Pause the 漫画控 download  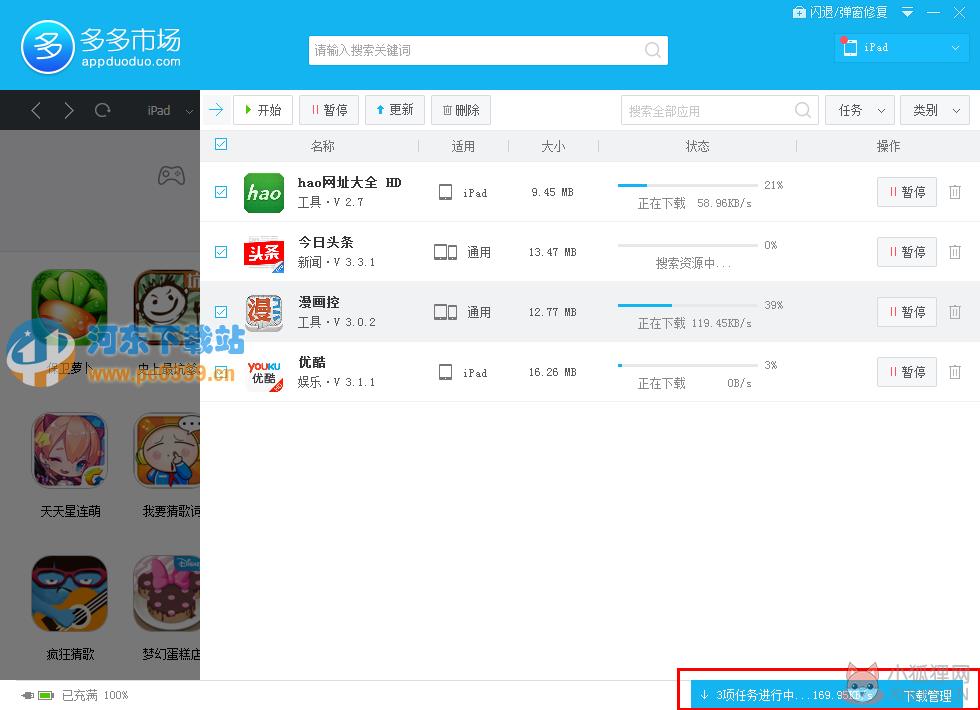coord(907,312)
